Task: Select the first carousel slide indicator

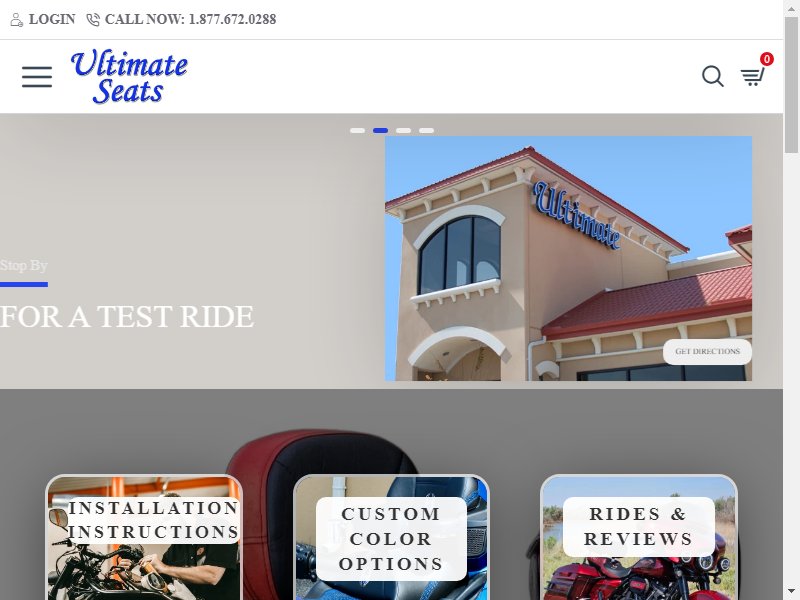Action: click(357, 131)
